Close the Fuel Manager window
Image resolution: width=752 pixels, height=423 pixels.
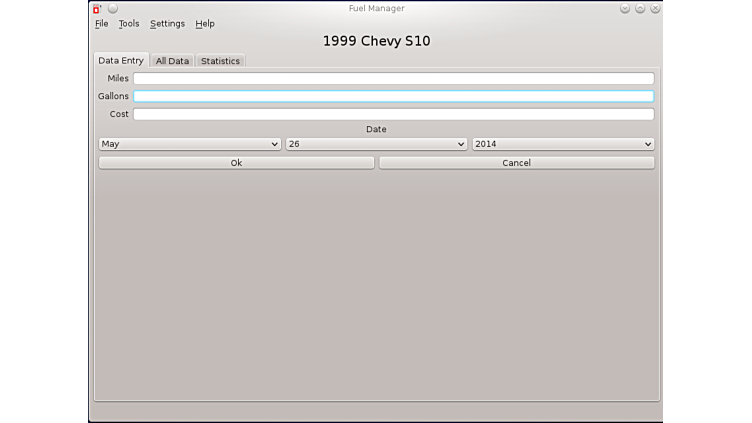coord(655,9)
